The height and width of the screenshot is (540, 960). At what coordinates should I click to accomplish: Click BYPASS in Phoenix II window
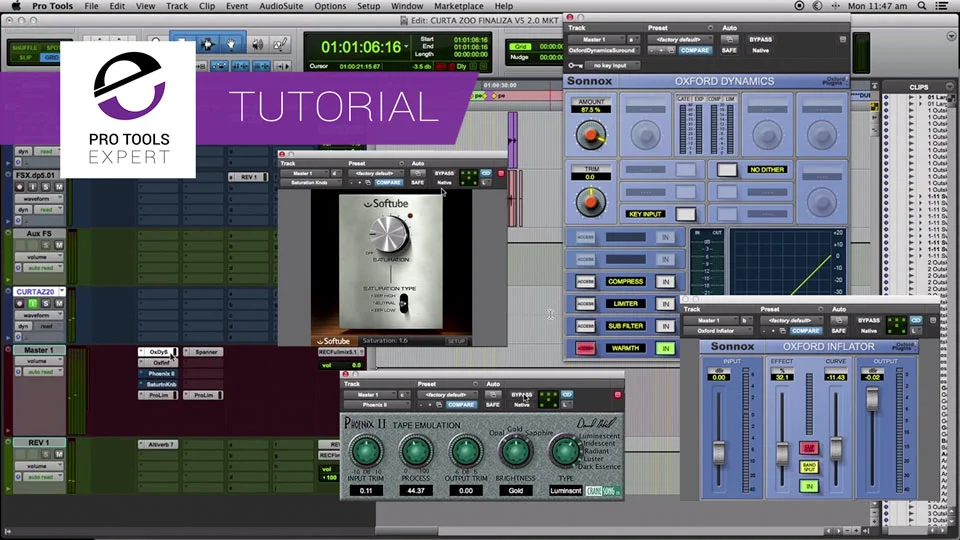522,395
